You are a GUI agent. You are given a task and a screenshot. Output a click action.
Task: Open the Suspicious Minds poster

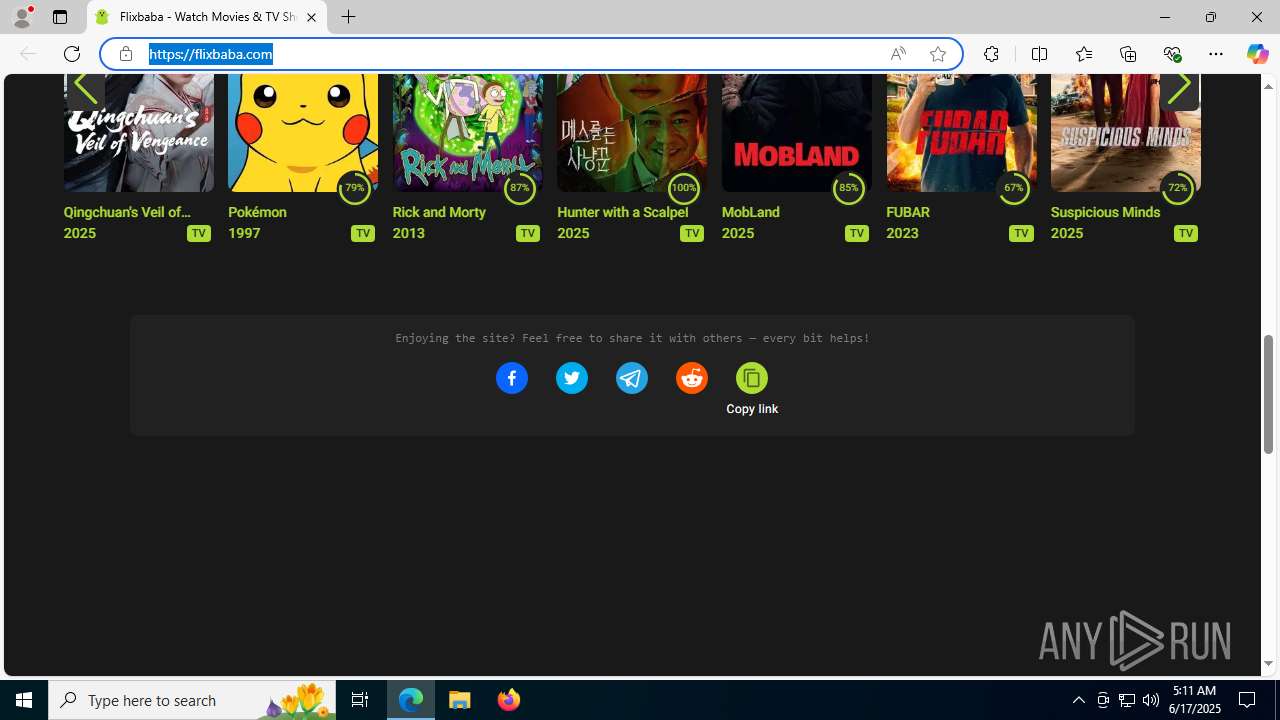[x=1125, y=132]
